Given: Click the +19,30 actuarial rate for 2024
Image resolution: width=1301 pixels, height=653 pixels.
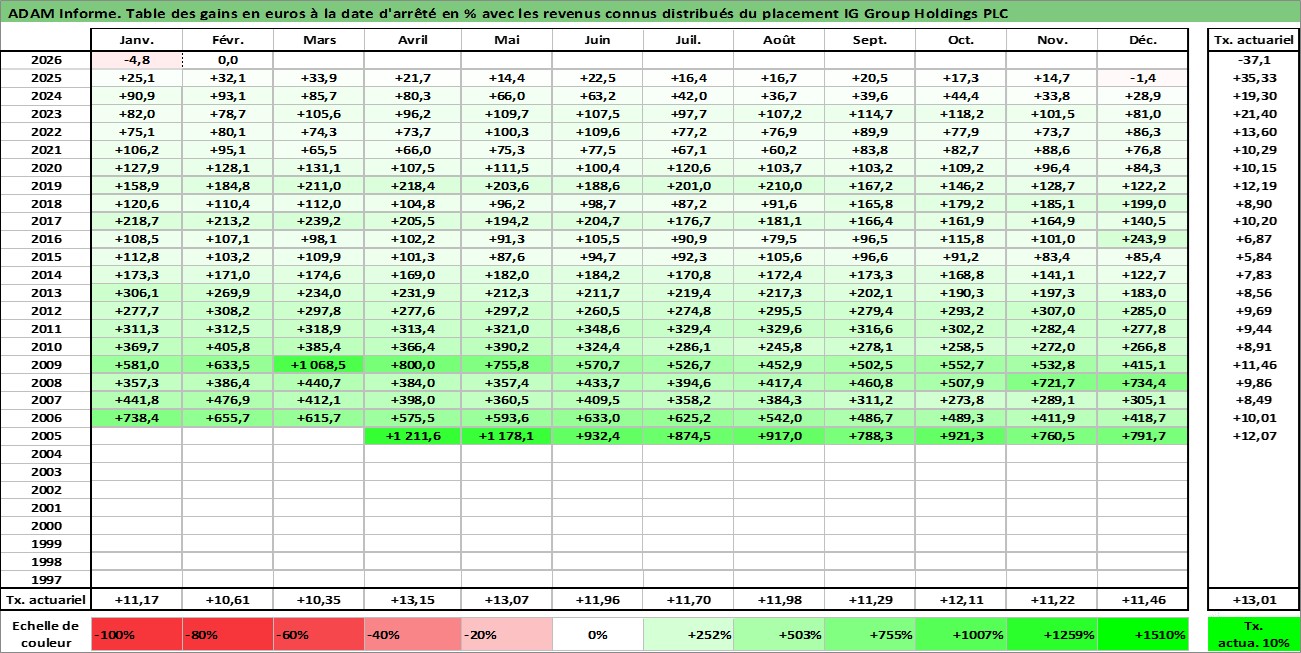Looking at the screenshot, I should [x=1254, y=96].
